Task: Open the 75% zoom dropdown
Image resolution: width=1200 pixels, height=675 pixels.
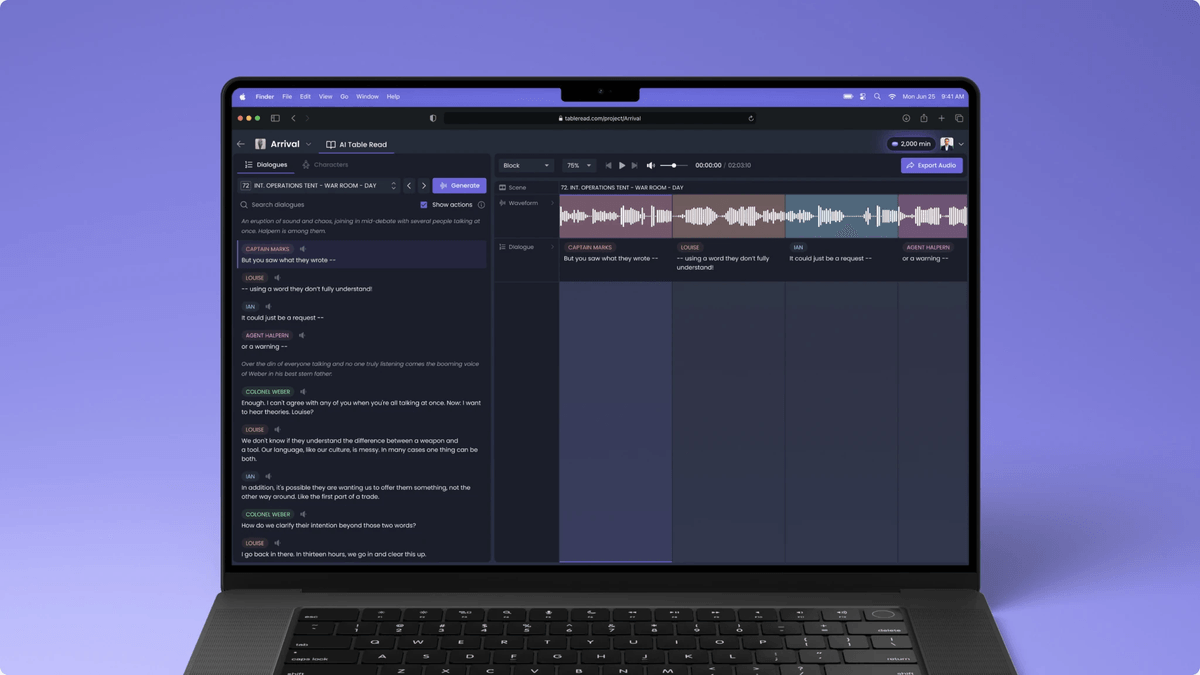Action: (579, 165)
